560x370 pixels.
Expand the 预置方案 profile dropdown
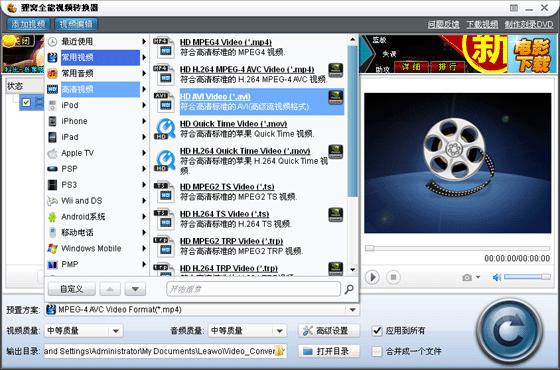tap(352, 310)
